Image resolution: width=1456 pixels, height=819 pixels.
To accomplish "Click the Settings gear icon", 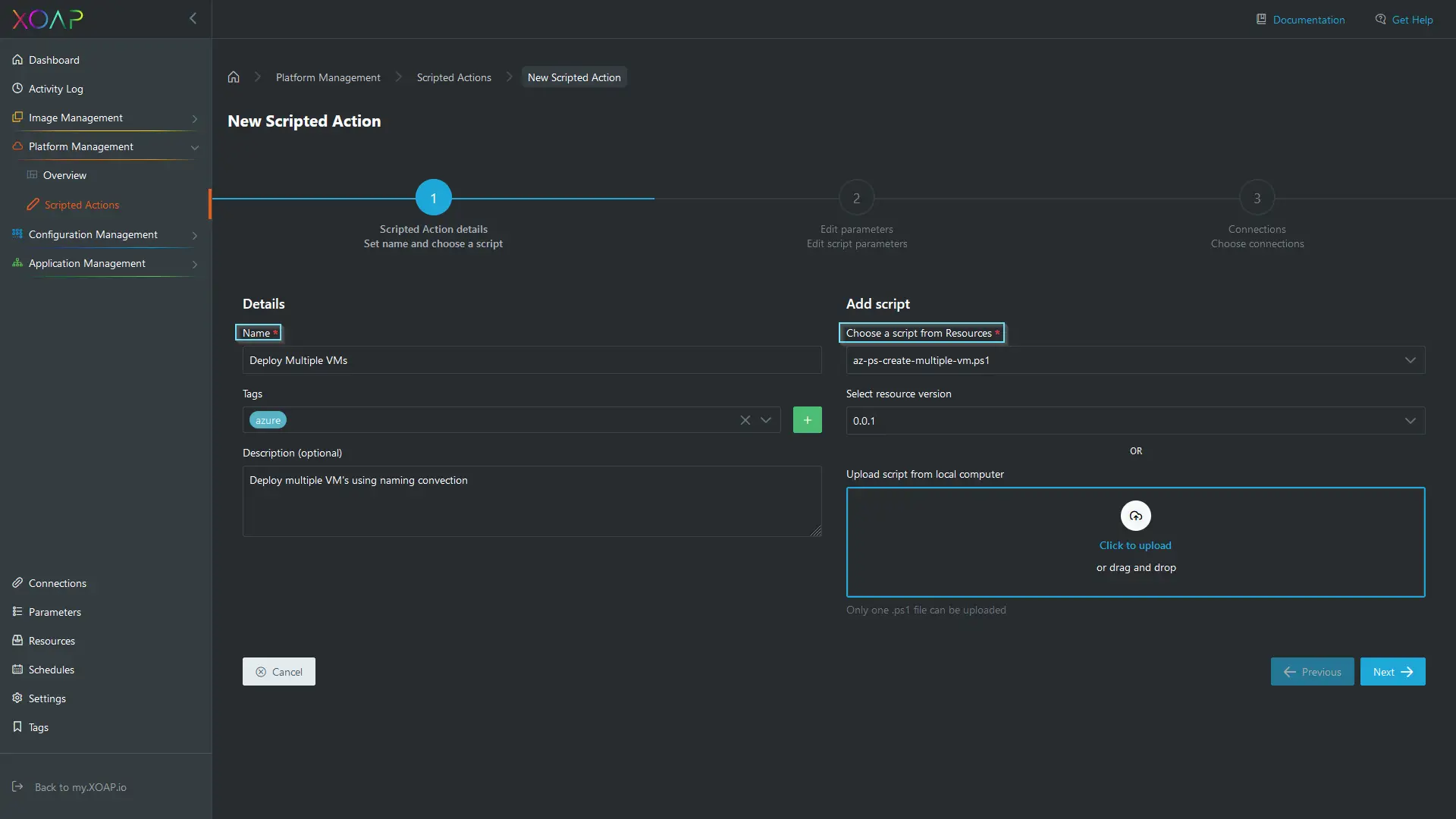I will [17, 698].
